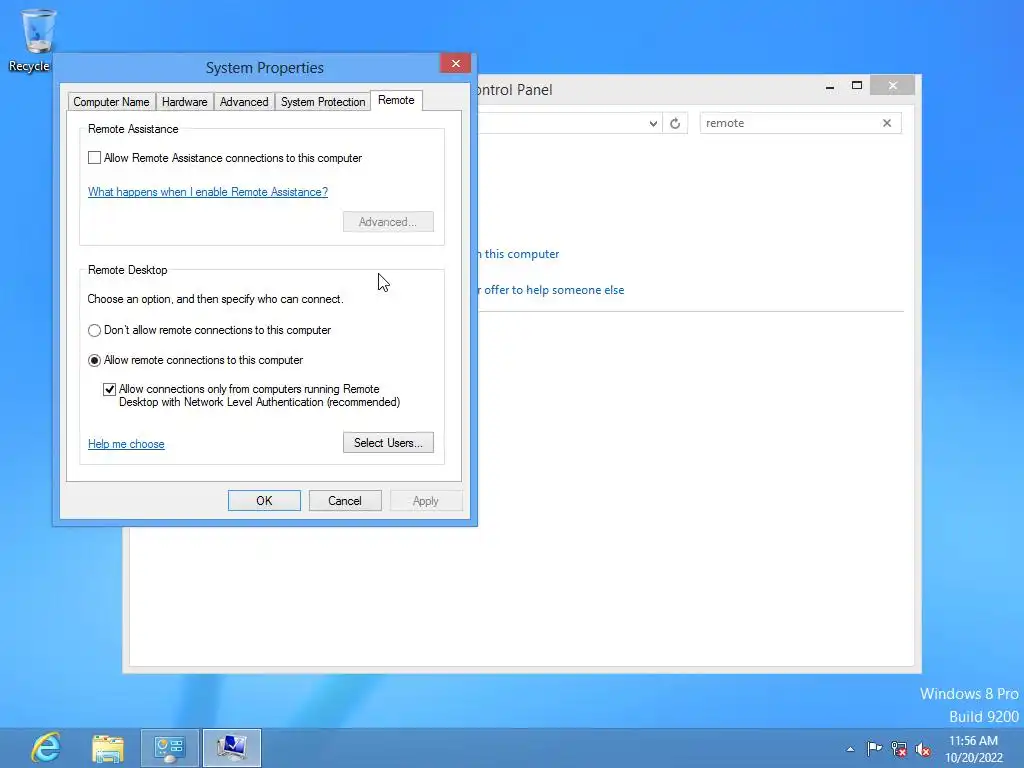Open the taskbar clock and date

pos(973,749)
